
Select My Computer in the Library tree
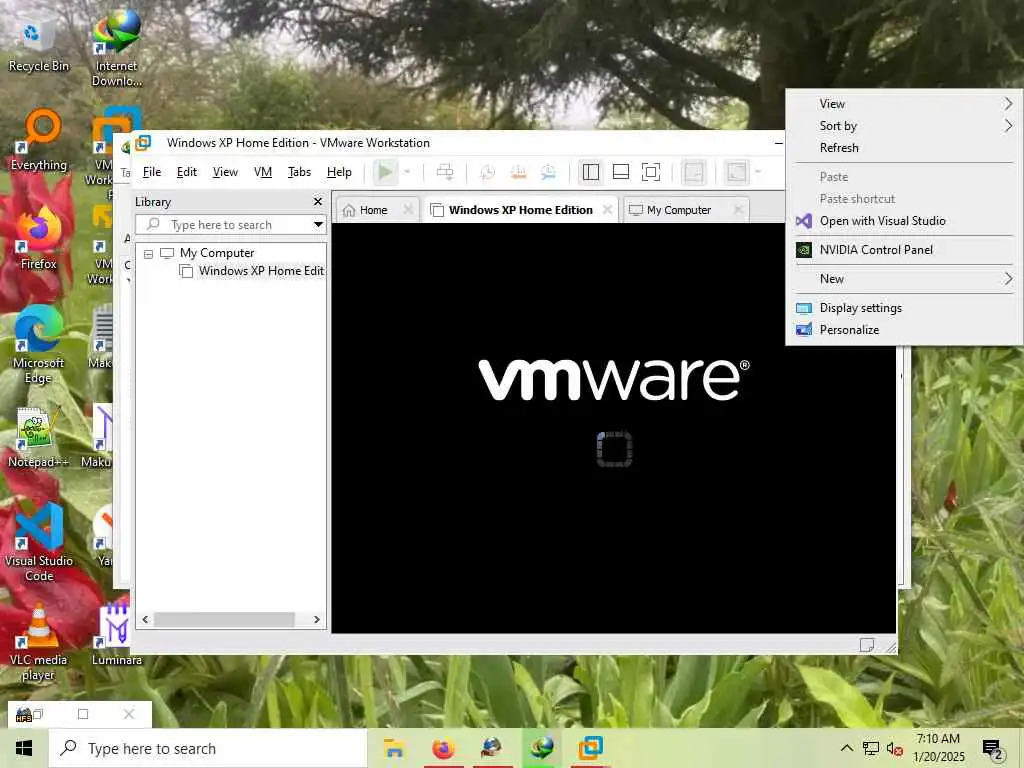217,253
